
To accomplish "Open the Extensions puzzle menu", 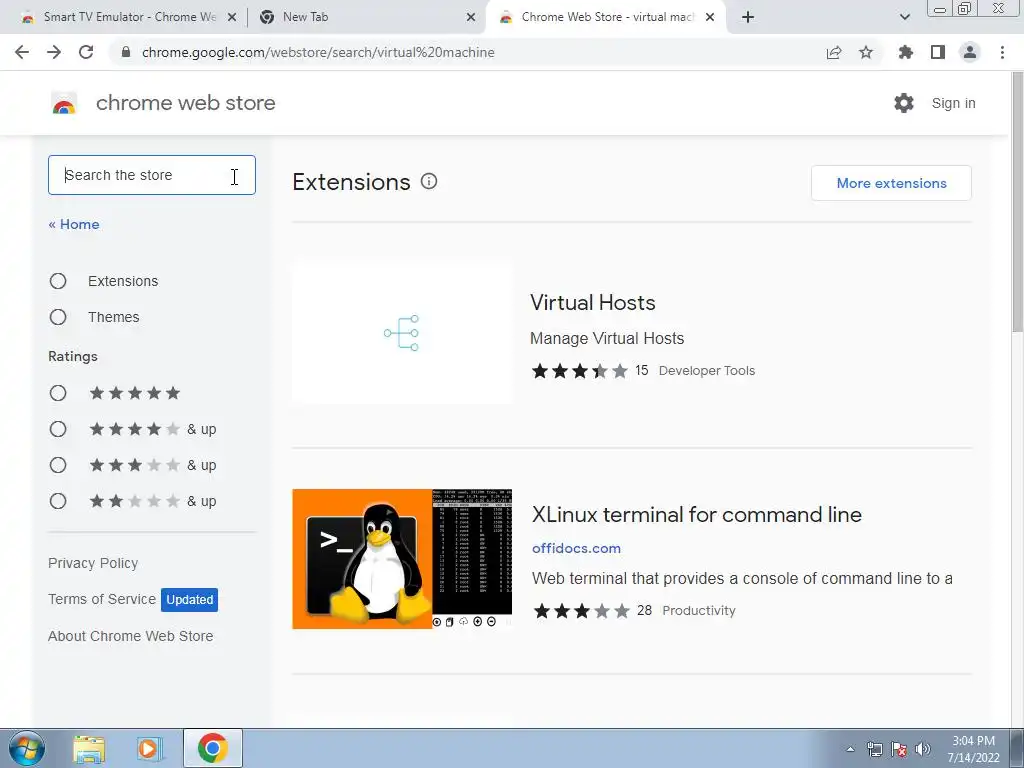I will tap(906, 52).
